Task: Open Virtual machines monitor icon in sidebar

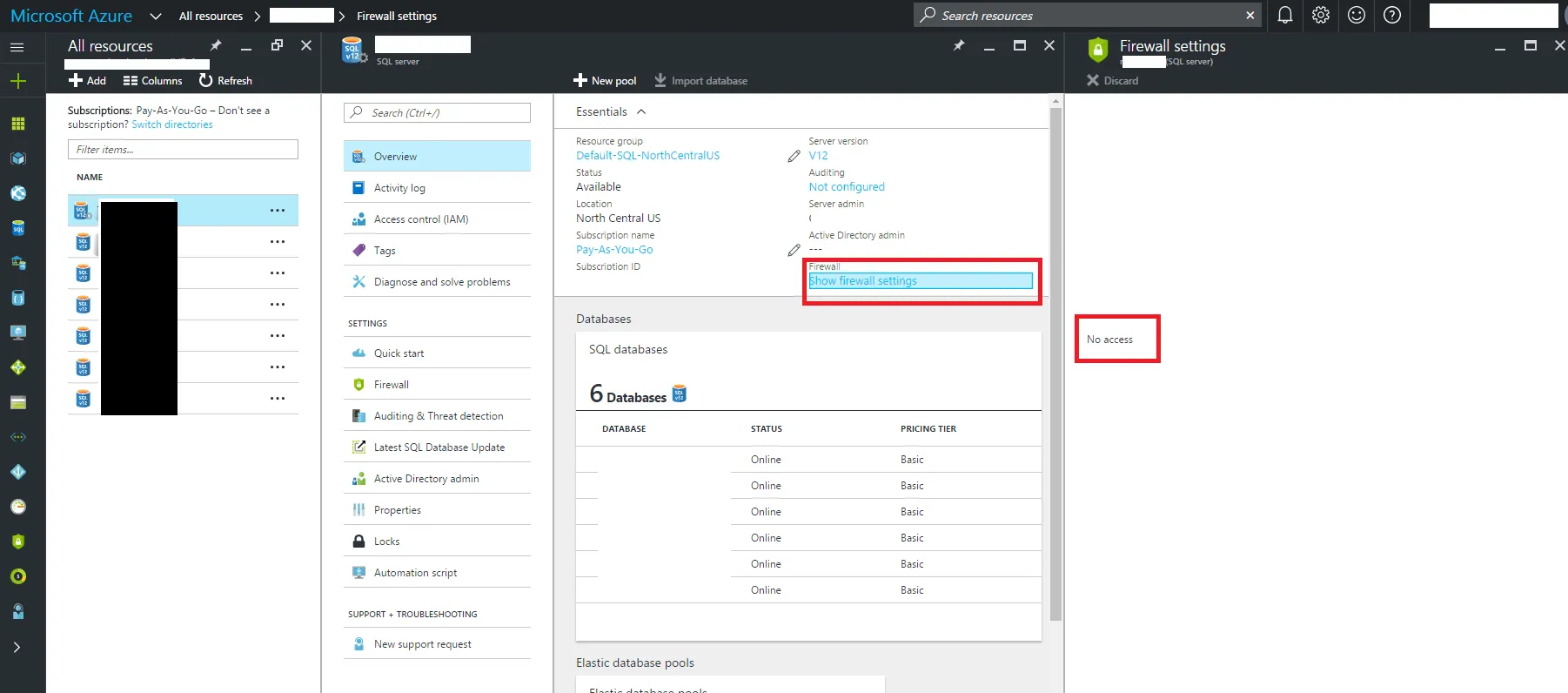Action: pyautogui.click(x=17, y=333)
